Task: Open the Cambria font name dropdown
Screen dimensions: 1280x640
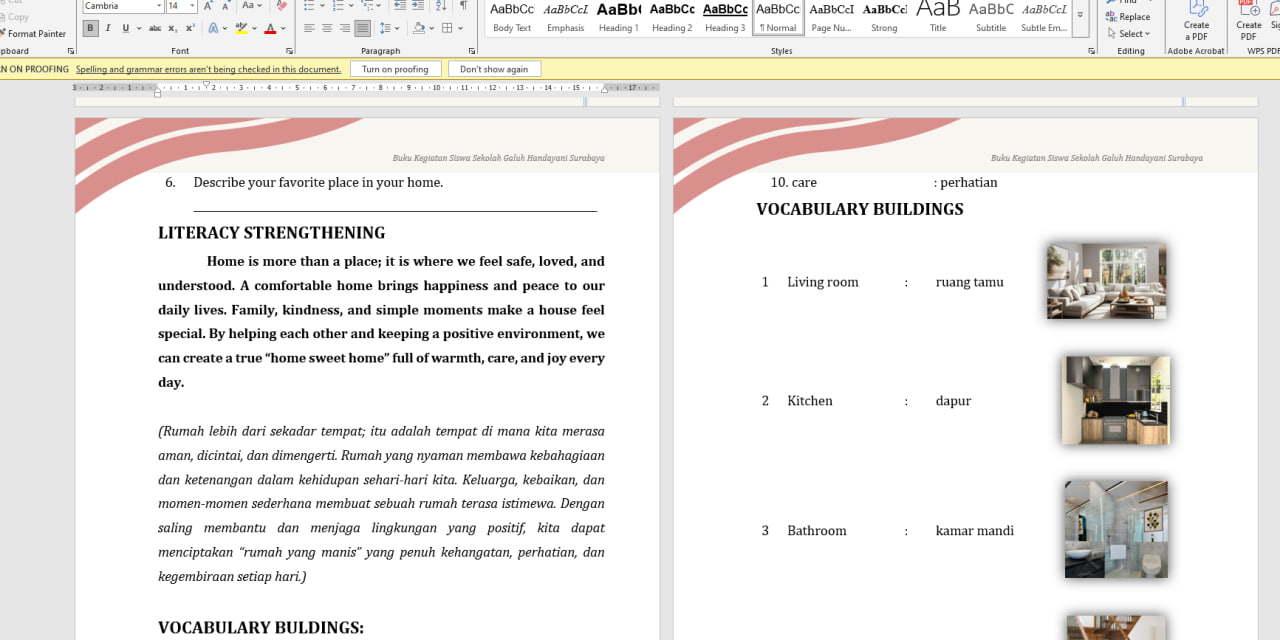Action: [159, 6]
